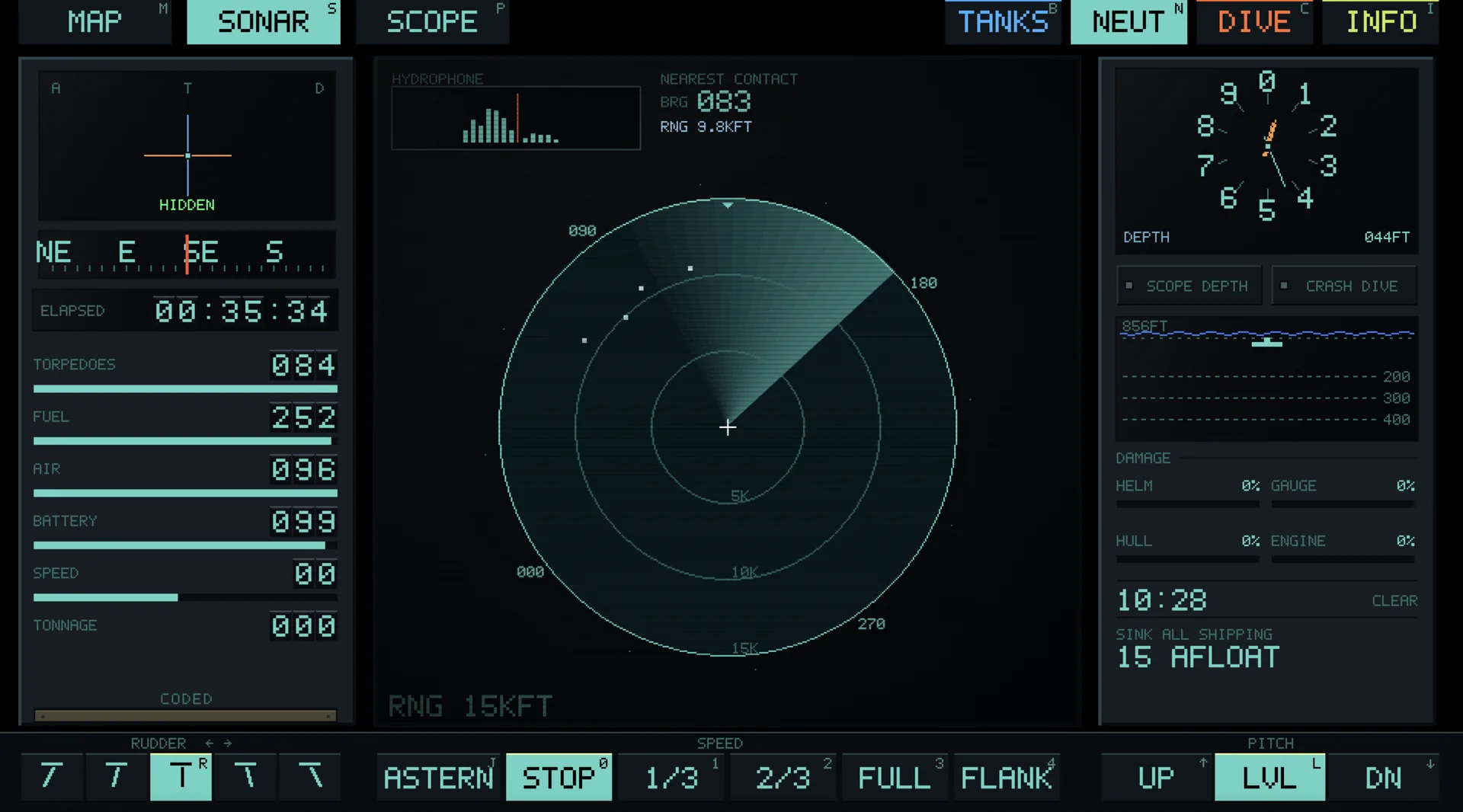Click the FUEL level bar
The width and height of the screenshot is (1463, 812).
tap(185, 441)
